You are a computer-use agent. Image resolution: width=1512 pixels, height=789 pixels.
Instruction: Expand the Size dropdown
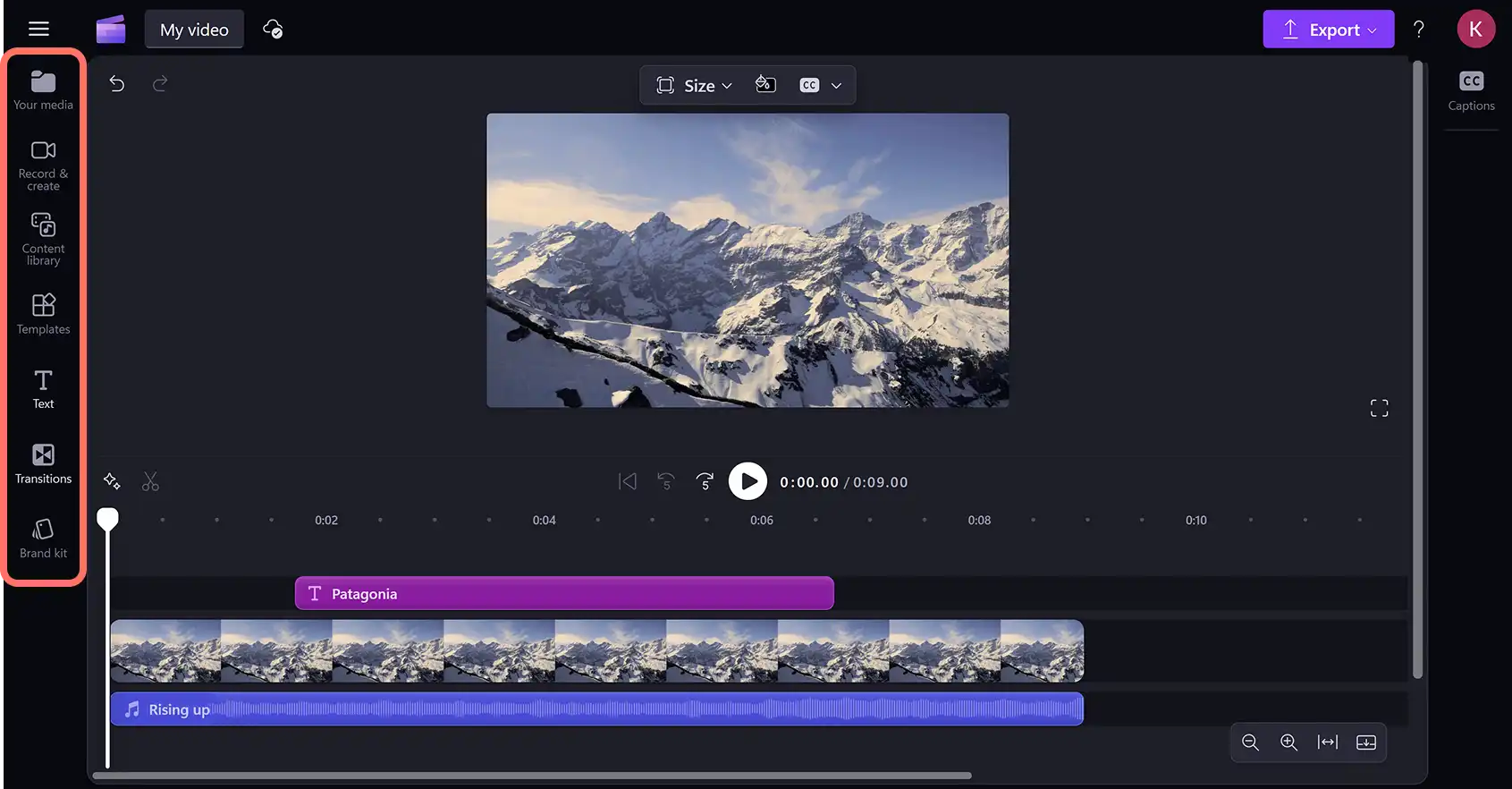point(694,85)
